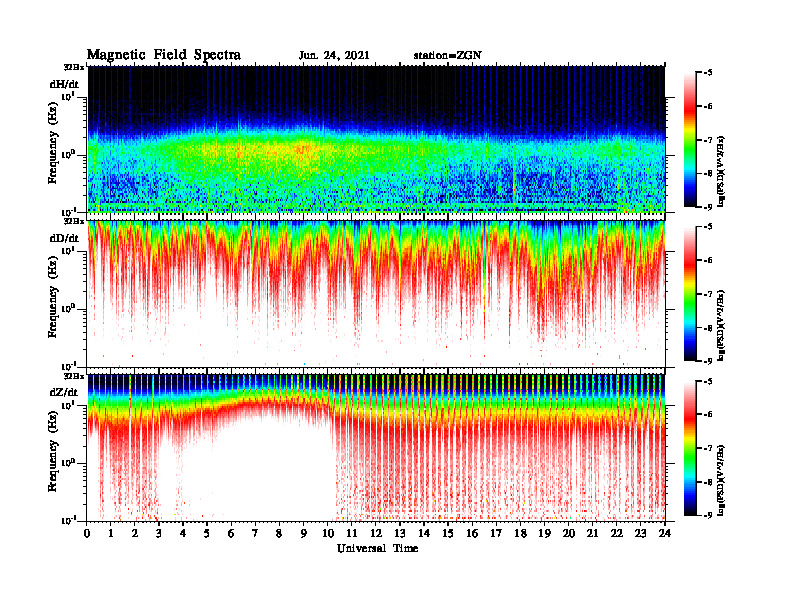This screenshot has height=612, width=792.
Task: Select the dD/dt panel label
Action: [64, 238]
